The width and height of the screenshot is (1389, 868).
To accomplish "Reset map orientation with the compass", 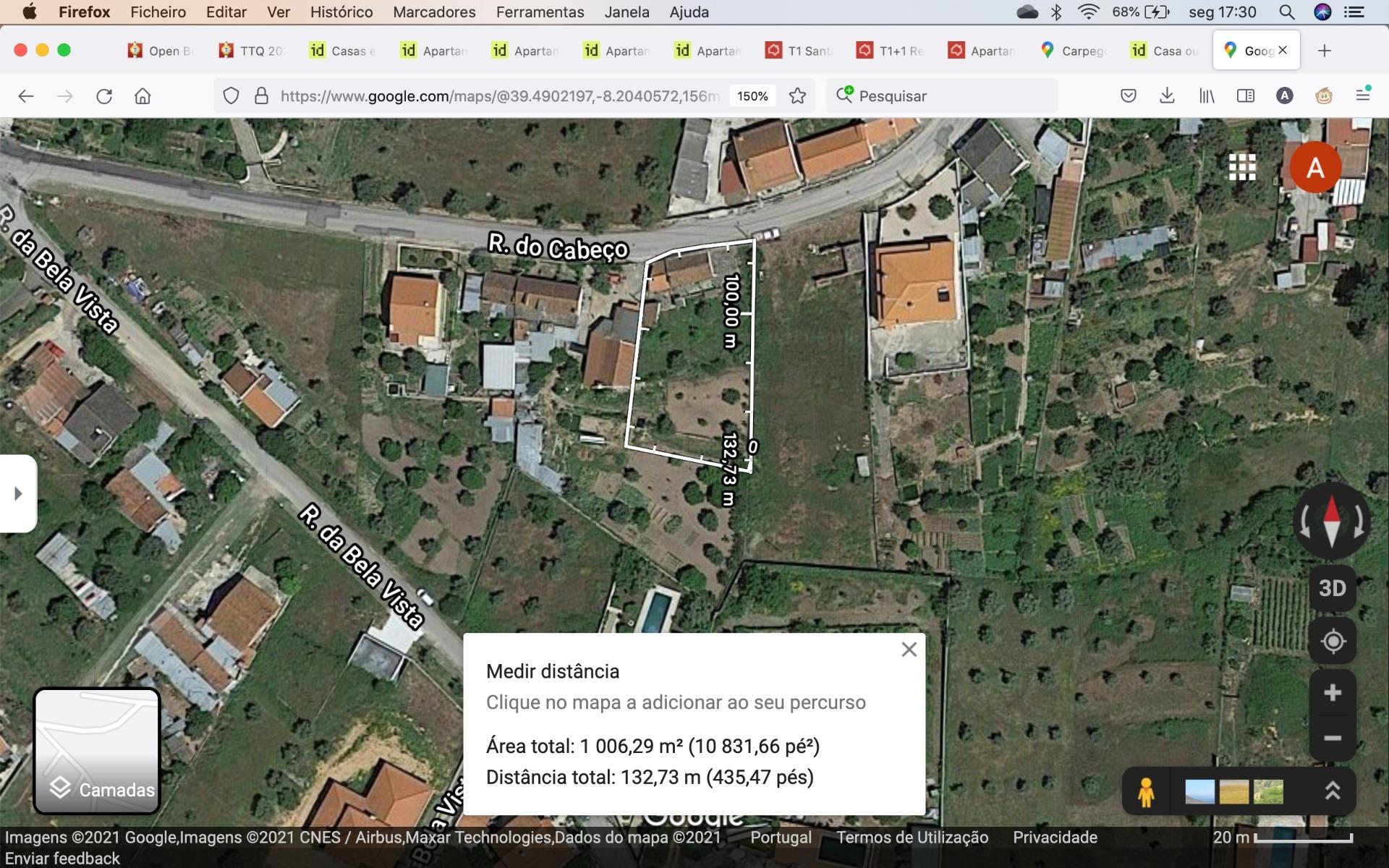I will click(1332, 521).
